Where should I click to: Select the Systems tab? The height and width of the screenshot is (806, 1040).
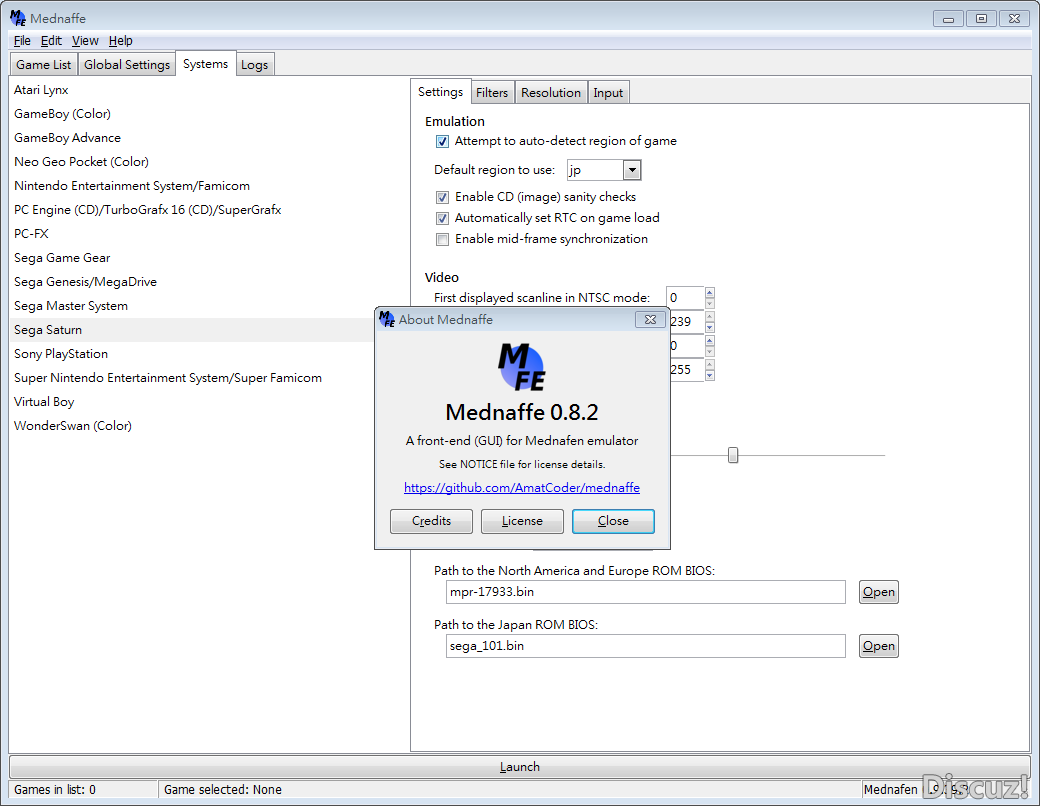[x=206, y=64]
